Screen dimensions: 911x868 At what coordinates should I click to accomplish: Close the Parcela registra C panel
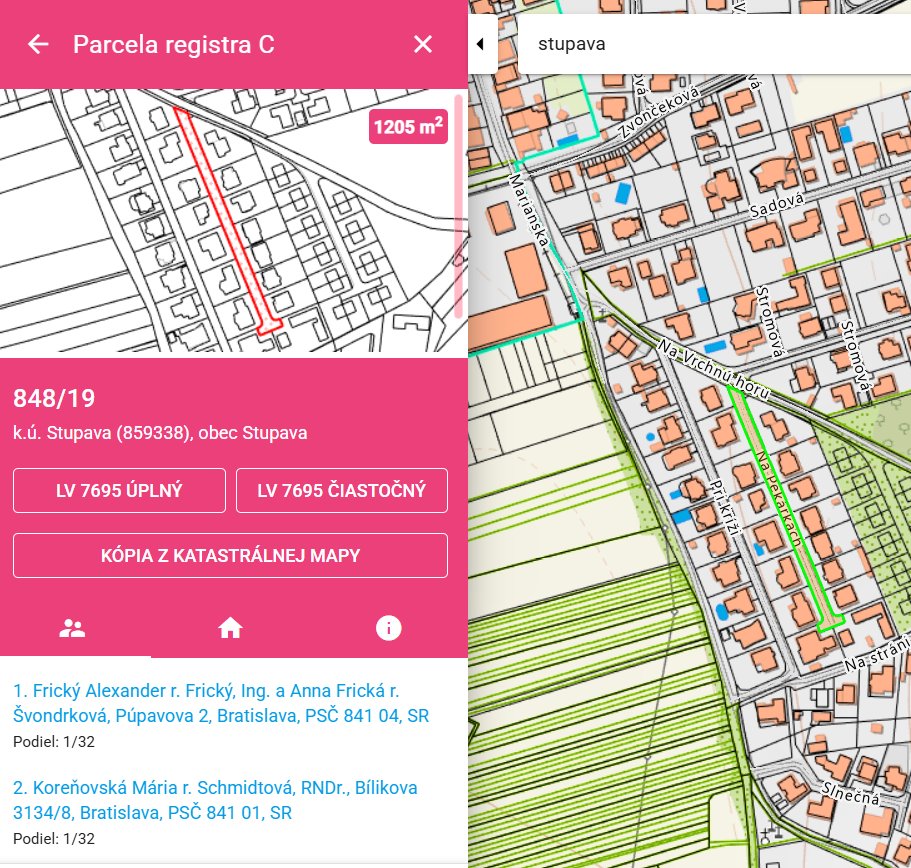tap(423, 44)
